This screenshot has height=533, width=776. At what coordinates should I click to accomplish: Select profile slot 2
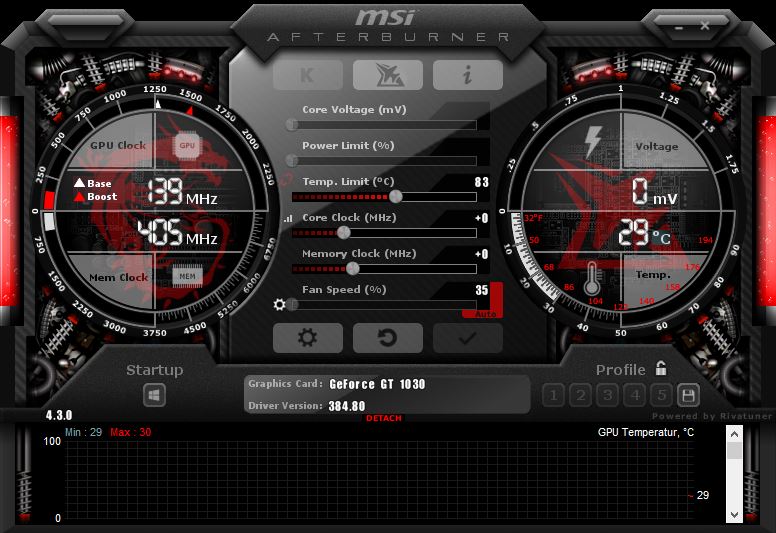pyautogui.click(x=581, y=395)
